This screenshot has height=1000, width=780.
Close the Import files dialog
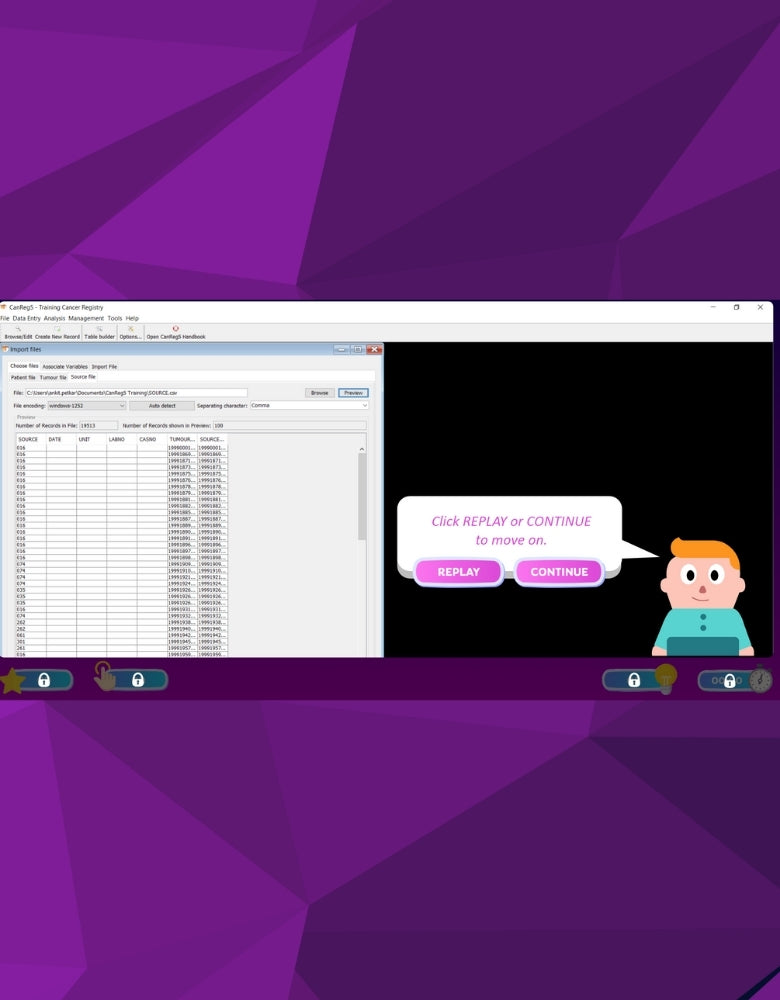point(374,349)
